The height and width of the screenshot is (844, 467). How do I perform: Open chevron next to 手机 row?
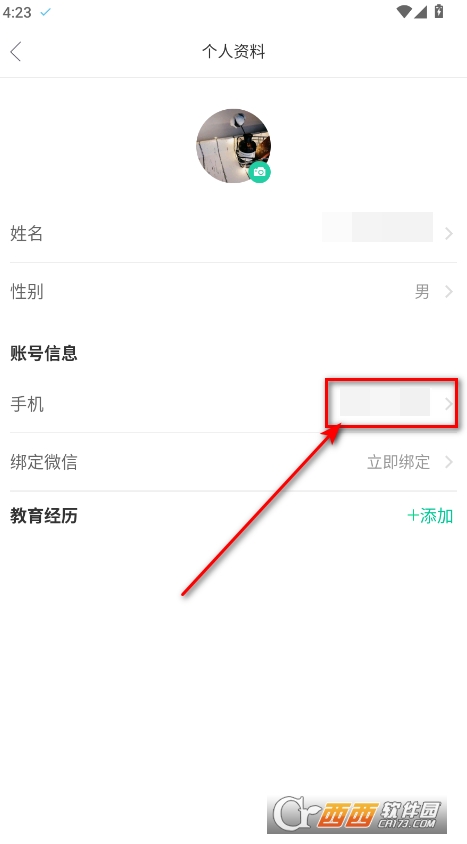click(x=449, y=404)
